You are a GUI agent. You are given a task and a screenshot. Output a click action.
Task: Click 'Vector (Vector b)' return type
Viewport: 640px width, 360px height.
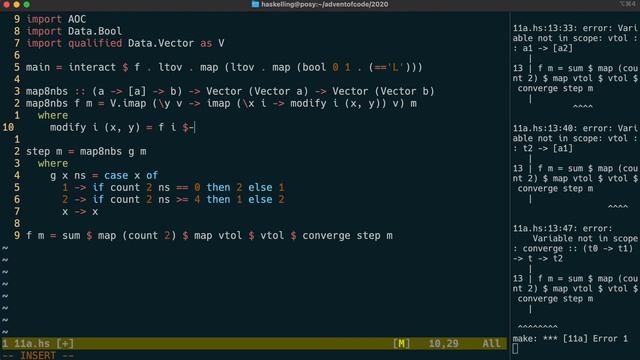(383, 91)
